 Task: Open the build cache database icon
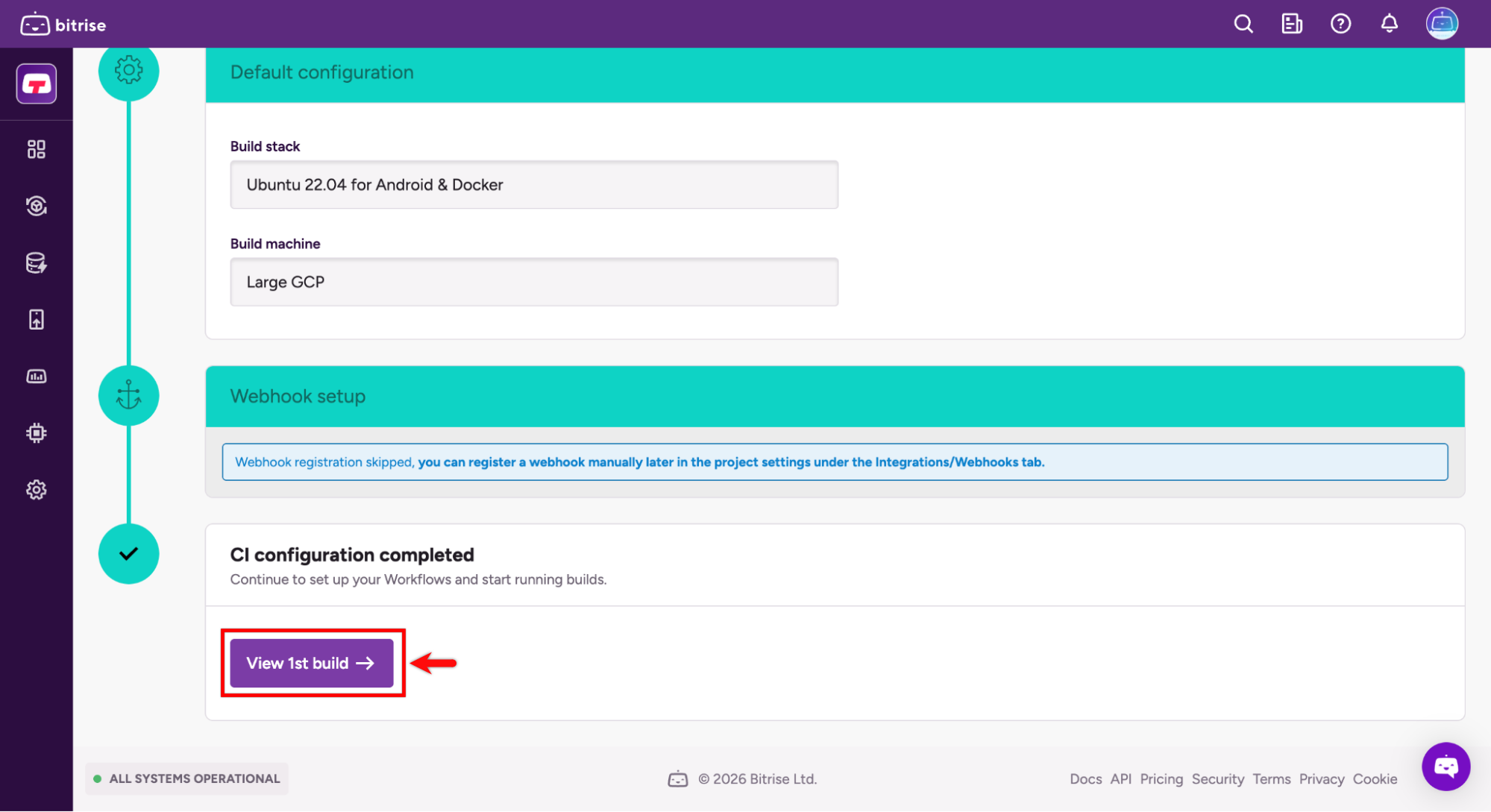[x=37, y=262]
